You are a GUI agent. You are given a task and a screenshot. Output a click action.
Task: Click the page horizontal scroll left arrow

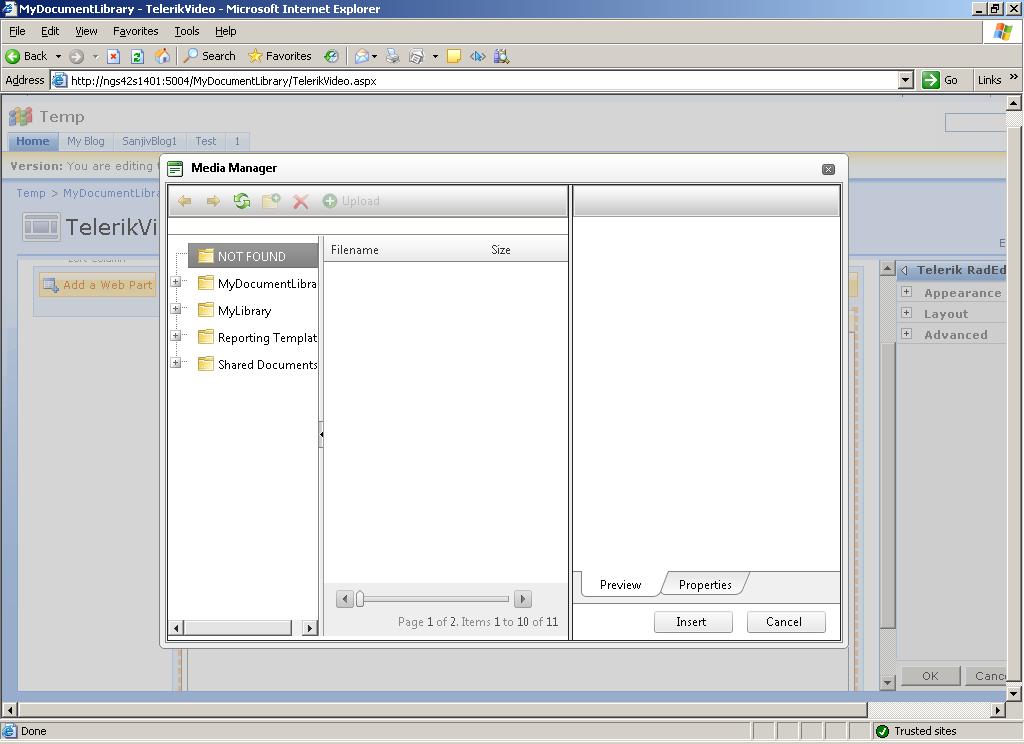click(9, 710)
